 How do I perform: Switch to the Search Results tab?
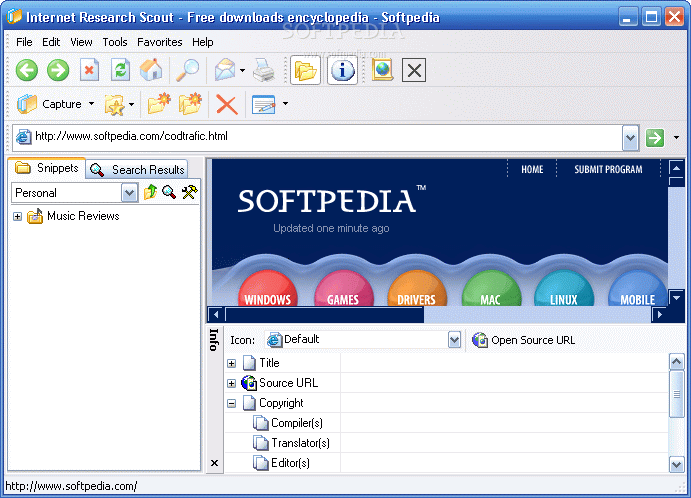(x=137, y=170)
